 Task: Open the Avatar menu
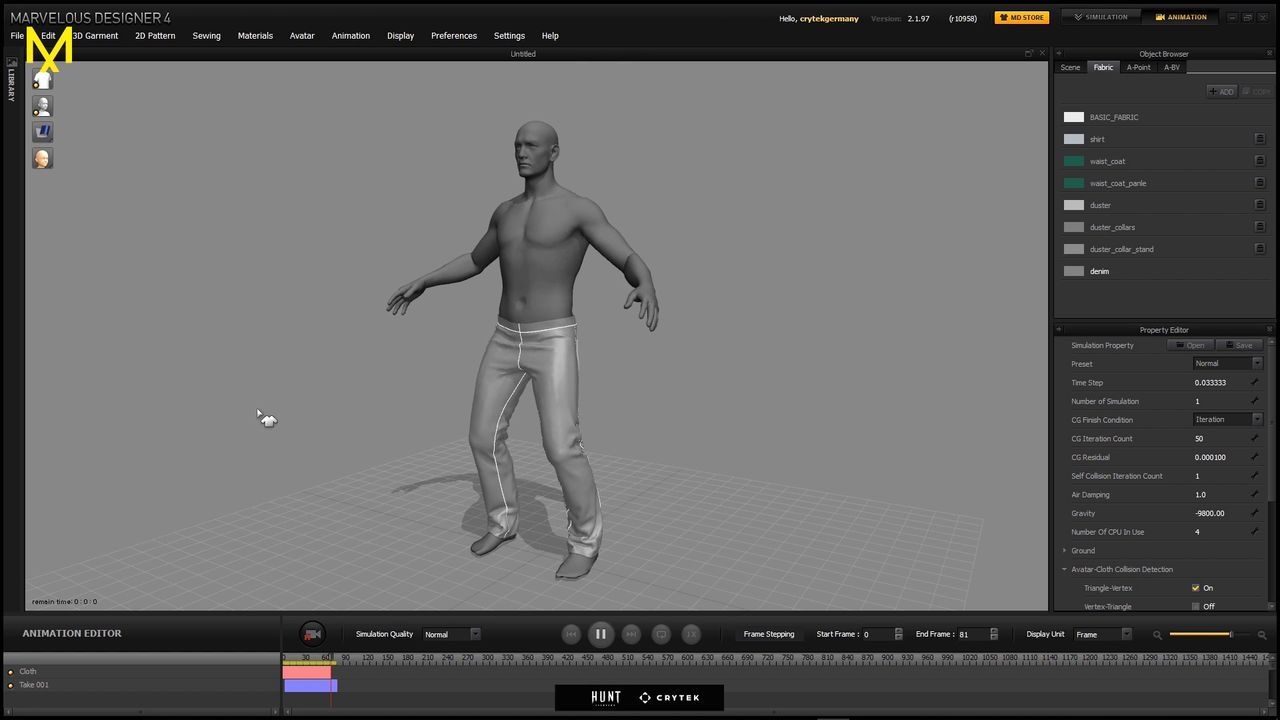click(302, 36)
